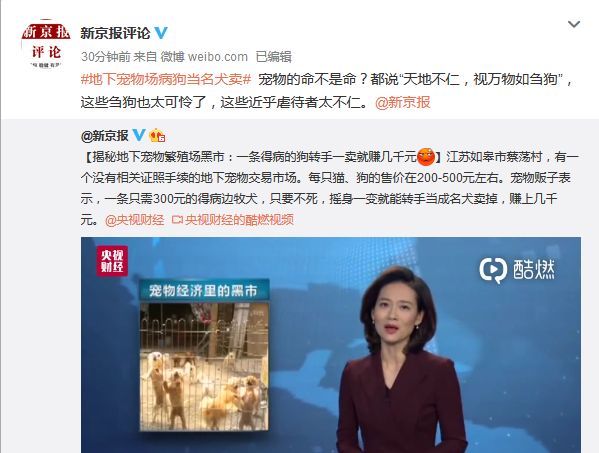The width and height of the screenshot is (599, 453).
Task: Open the reposted author @新京报 name
Action: click(105, 136)
